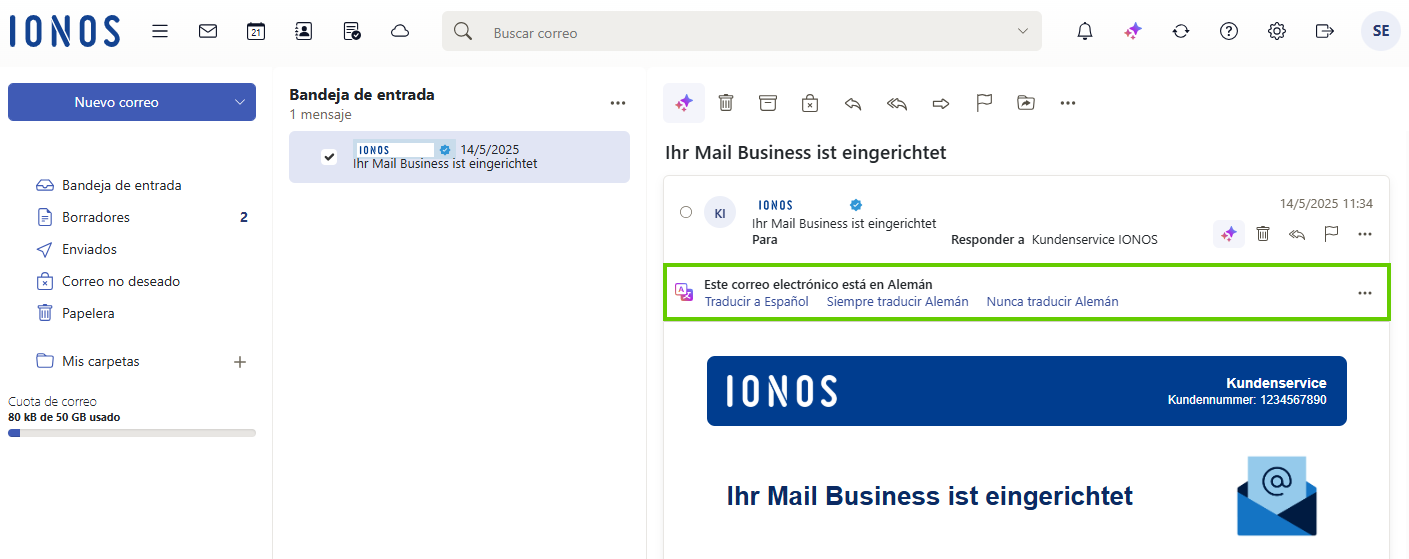1409x559 pixels.
Task: Flag via flag icon in message header
Action: point(1331,234)
